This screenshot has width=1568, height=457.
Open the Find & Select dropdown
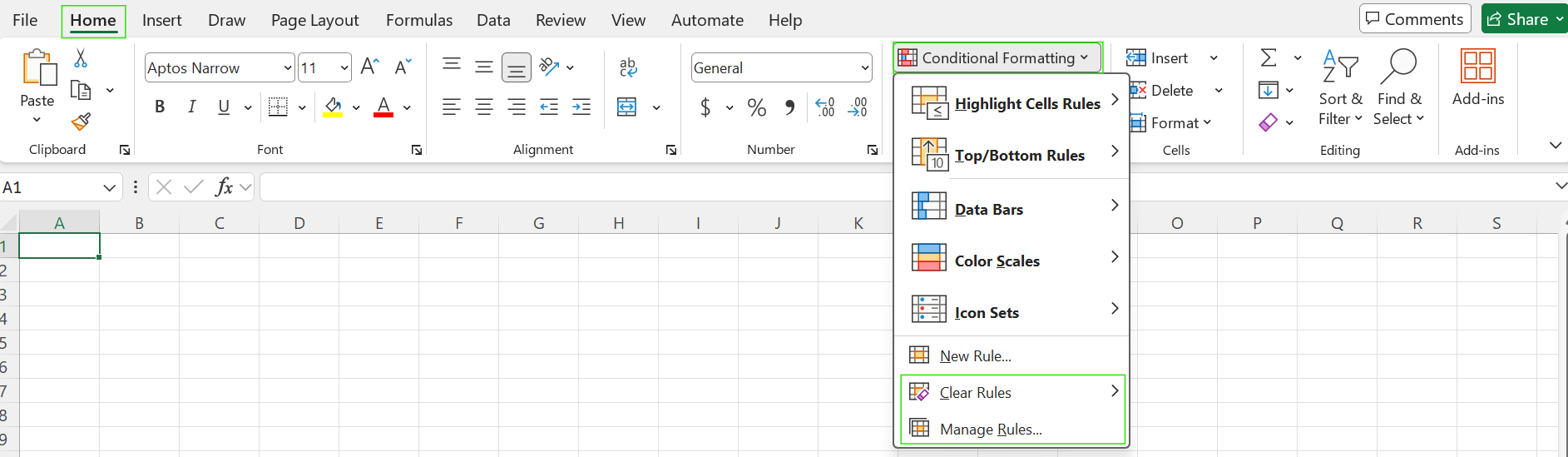(1398, 87)
